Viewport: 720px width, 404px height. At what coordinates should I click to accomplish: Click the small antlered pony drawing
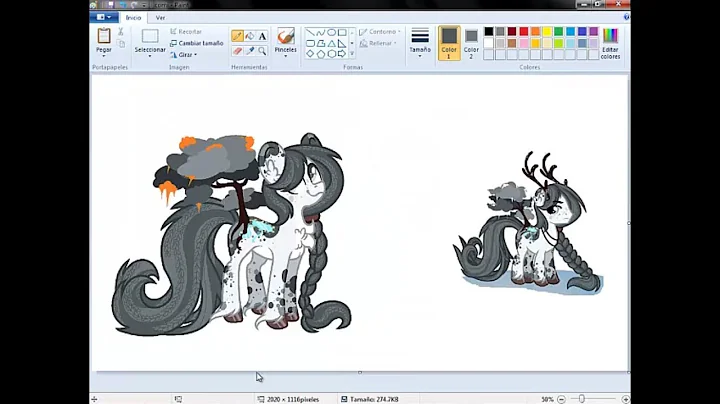coord(528,223)
